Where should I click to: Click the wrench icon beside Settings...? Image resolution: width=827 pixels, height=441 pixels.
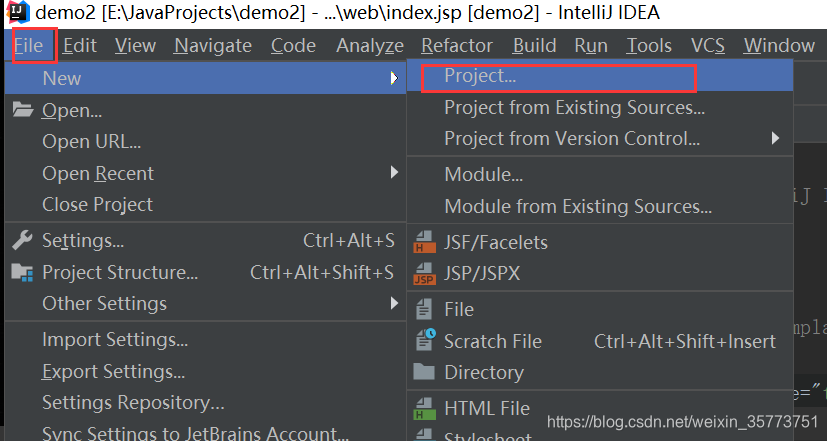coord(22,241)
